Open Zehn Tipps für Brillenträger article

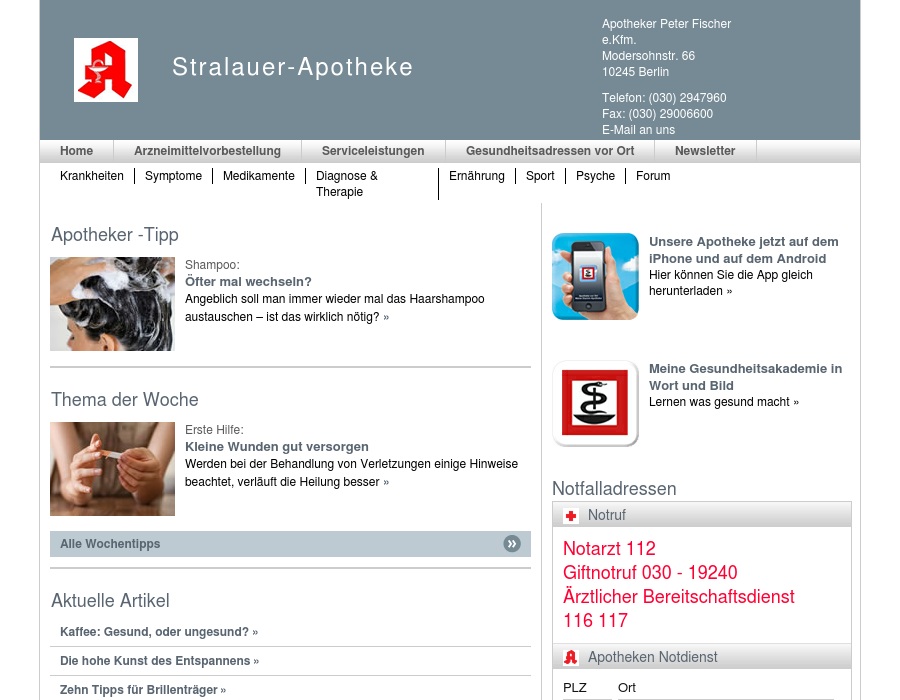tap(142, 690)
